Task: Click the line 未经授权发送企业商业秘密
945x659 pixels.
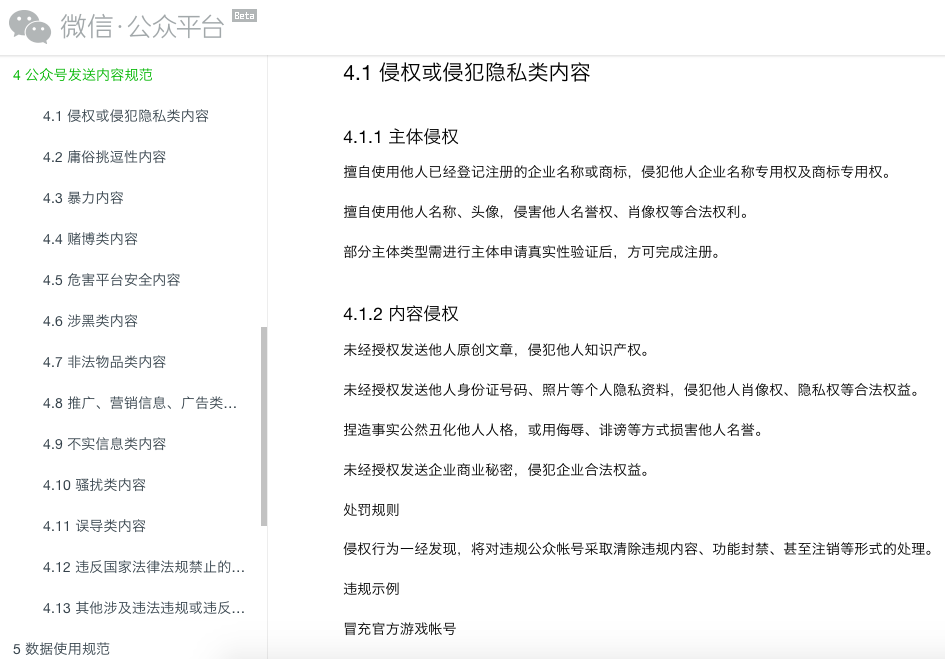Action: point(496,470)
